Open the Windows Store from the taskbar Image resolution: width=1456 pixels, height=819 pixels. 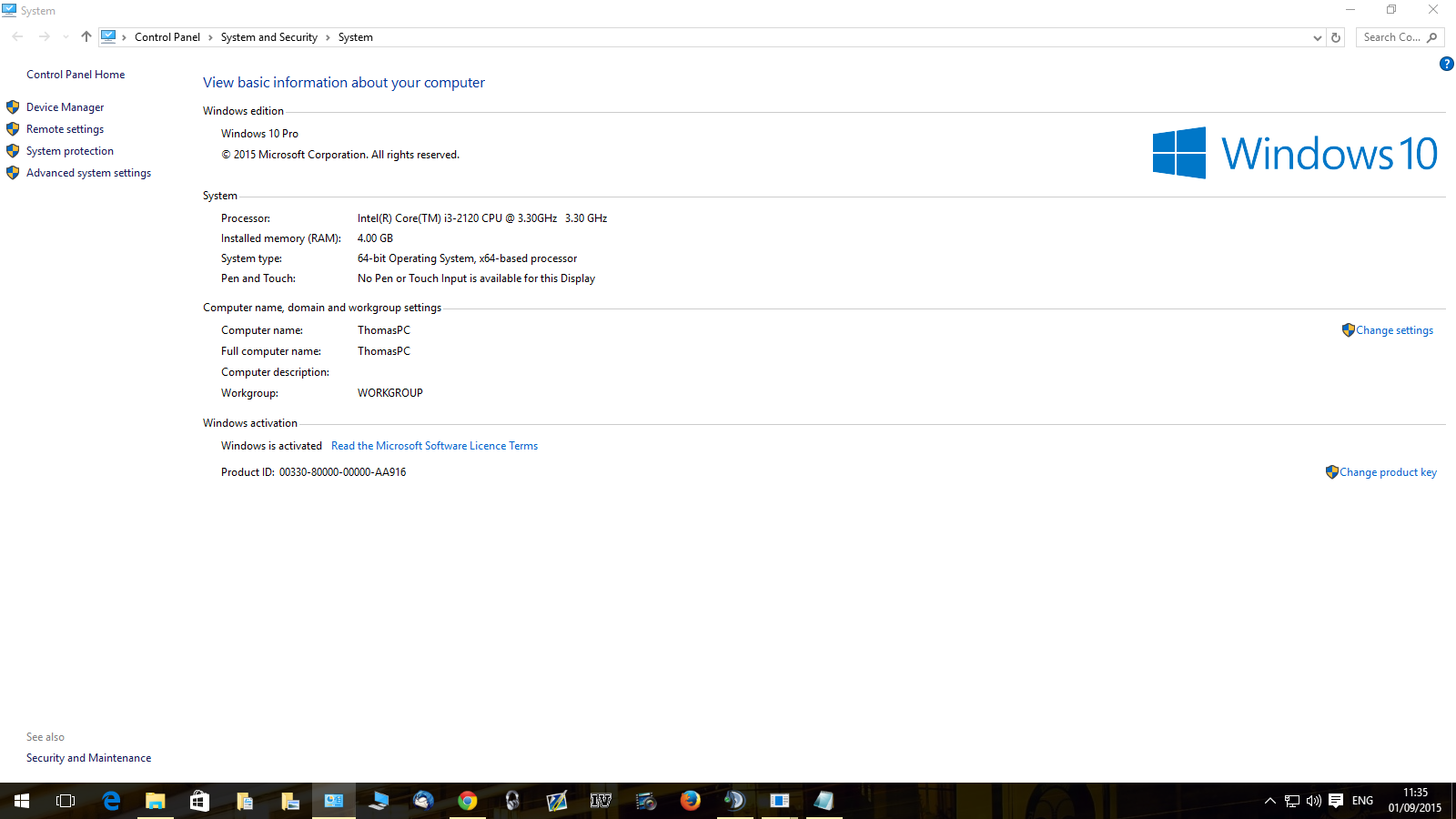click(x=199, y=801)
